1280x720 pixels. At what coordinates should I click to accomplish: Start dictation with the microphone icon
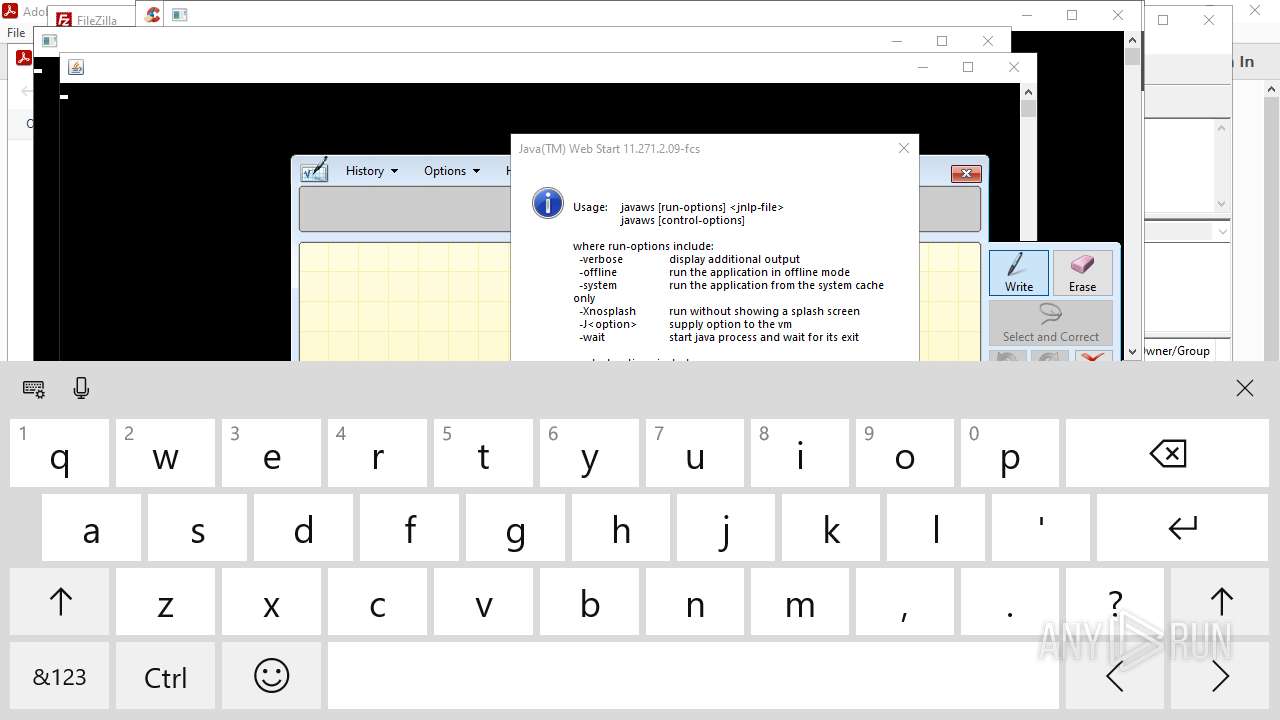tap(82, 389)
